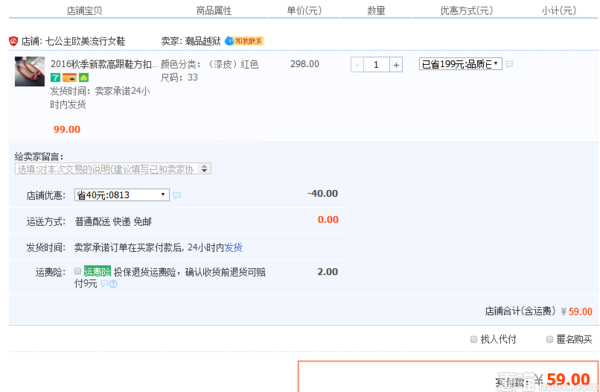Click the 颜色分类 (漆皮) 红色 text
Screen dimensions: 600x392
point(209,64)
